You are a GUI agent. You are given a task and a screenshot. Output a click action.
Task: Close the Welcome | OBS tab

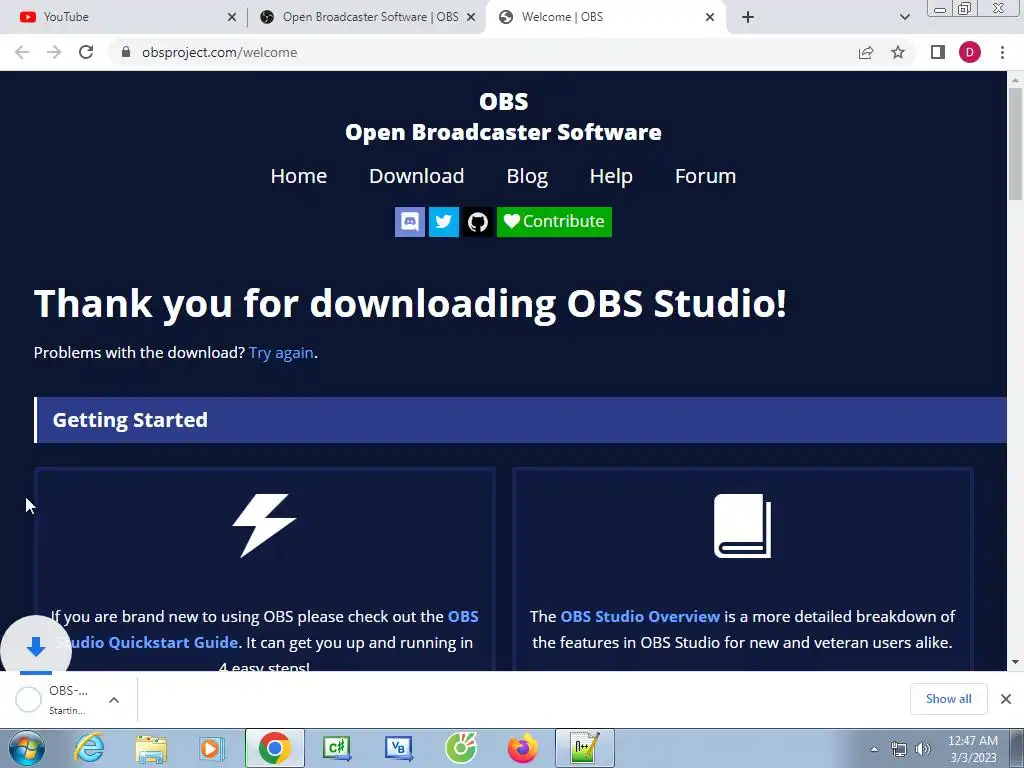(x=710, y=17)
